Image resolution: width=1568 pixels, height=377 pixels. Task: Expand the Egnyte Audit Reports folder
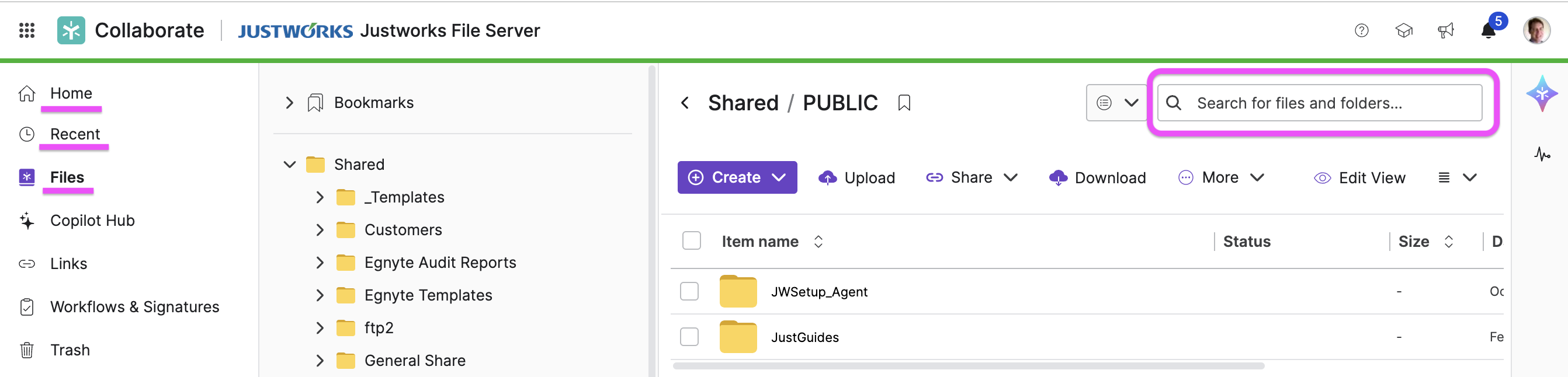[x=320, y=263]
